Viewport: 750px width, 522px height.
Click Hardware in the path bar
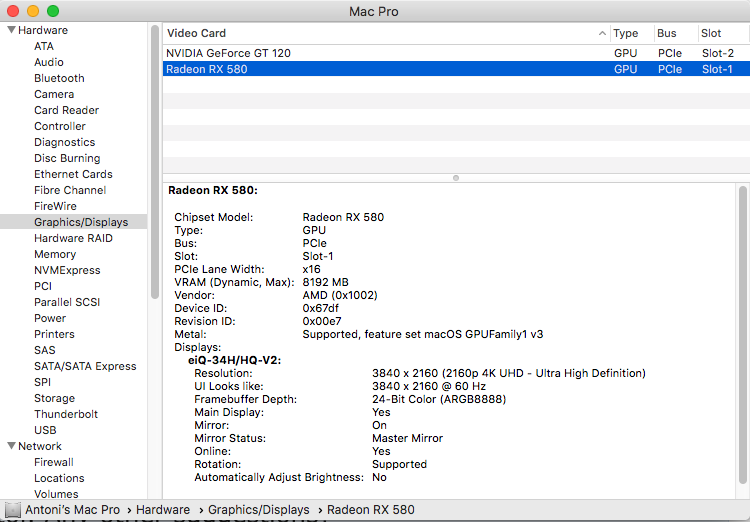pos(163,510)
